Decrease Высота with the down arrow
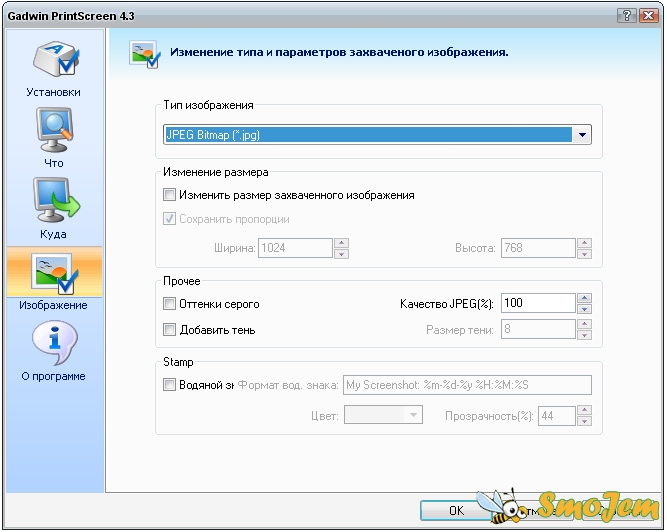This screenshot has height=532, width=667. 584,253
